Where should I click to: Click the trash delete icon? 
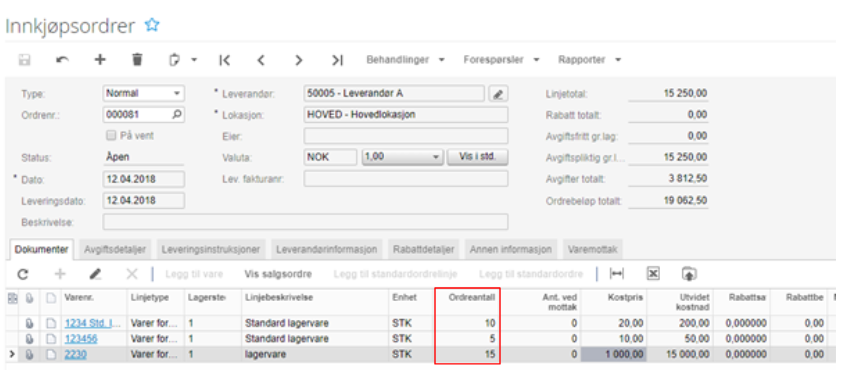coord(137,60)
